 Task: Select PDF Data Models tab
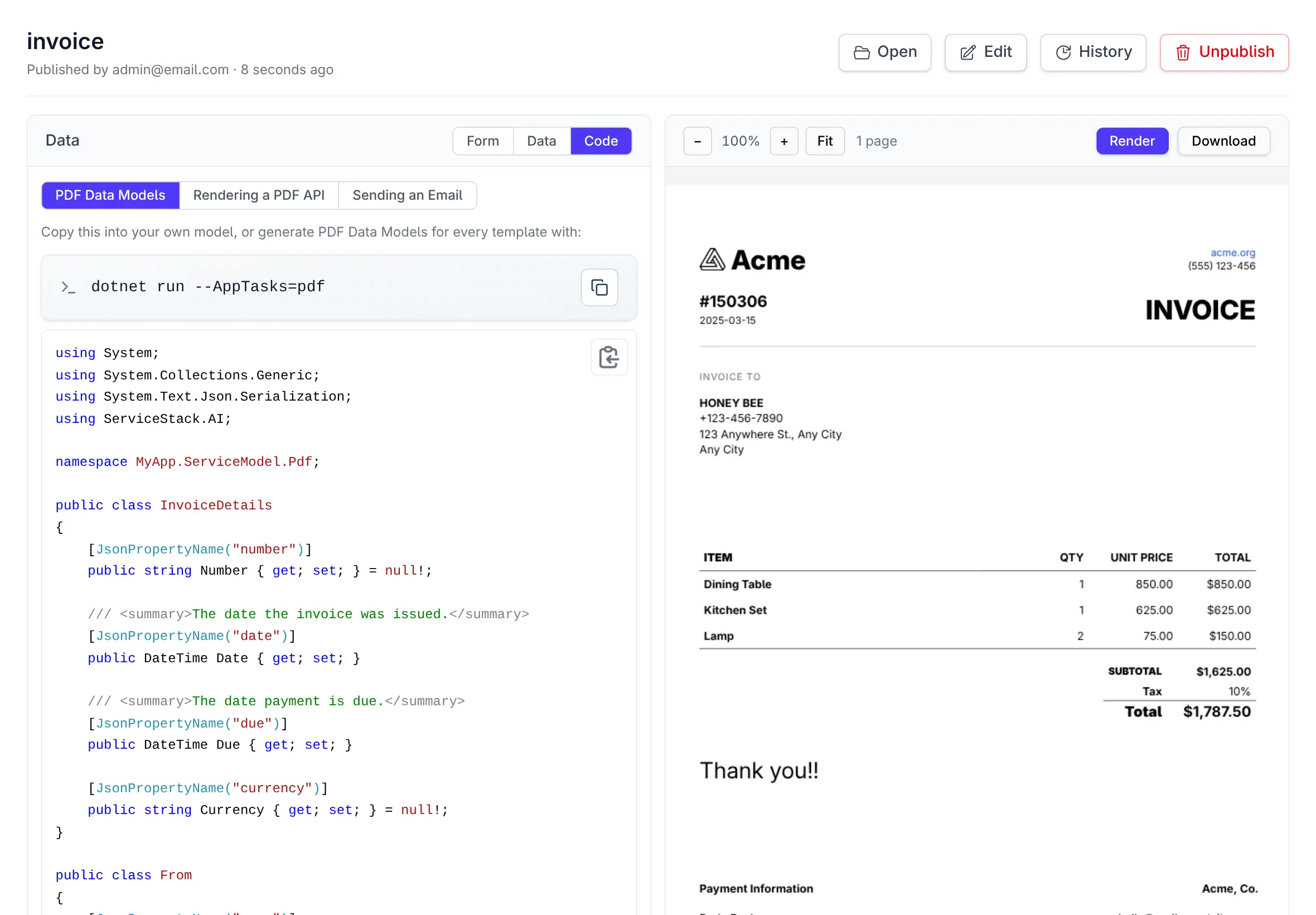(x=110, y=195)
